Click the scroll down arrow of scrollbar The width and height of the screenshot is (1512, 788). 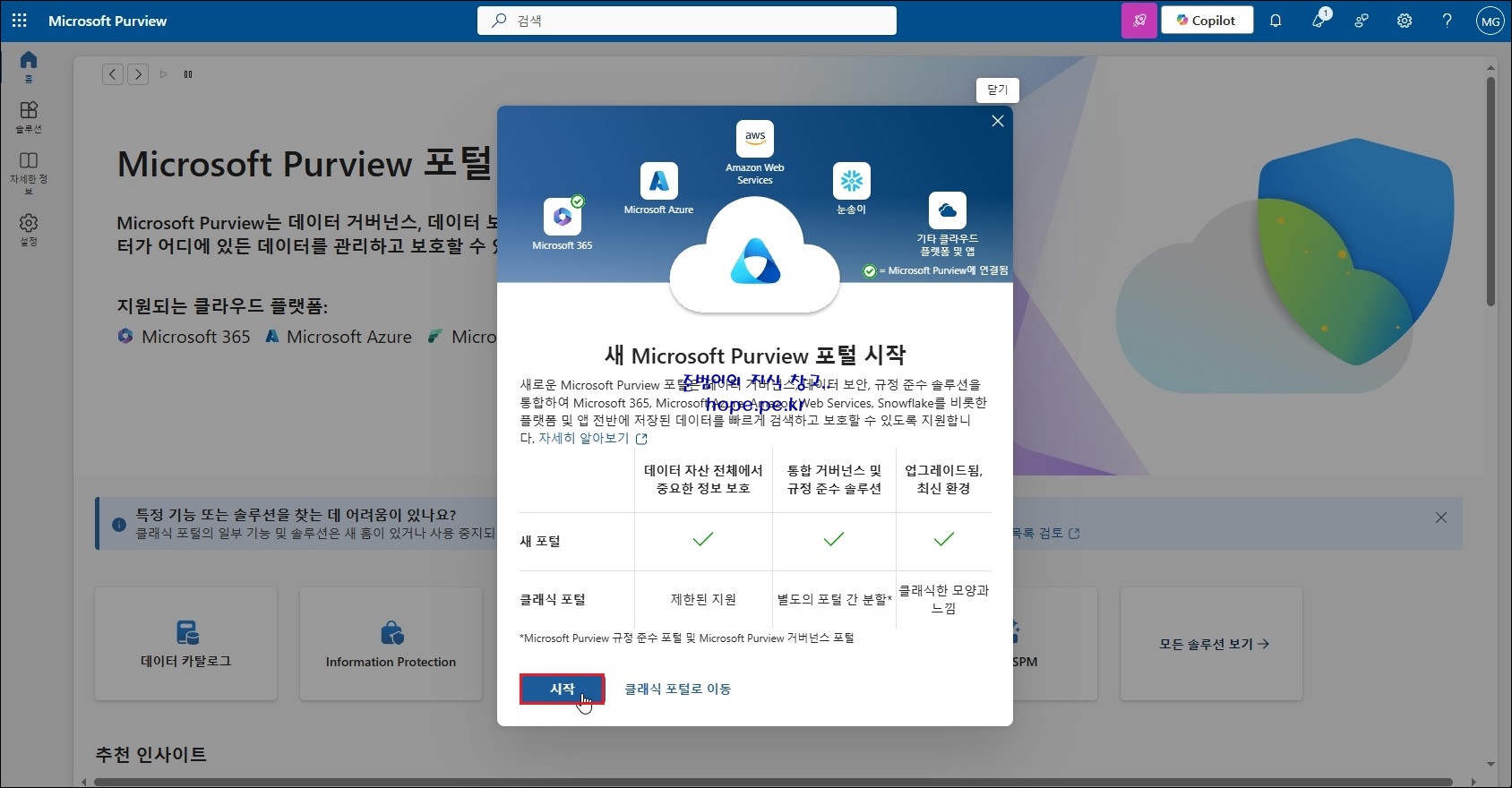click(x=1491, y=765)
